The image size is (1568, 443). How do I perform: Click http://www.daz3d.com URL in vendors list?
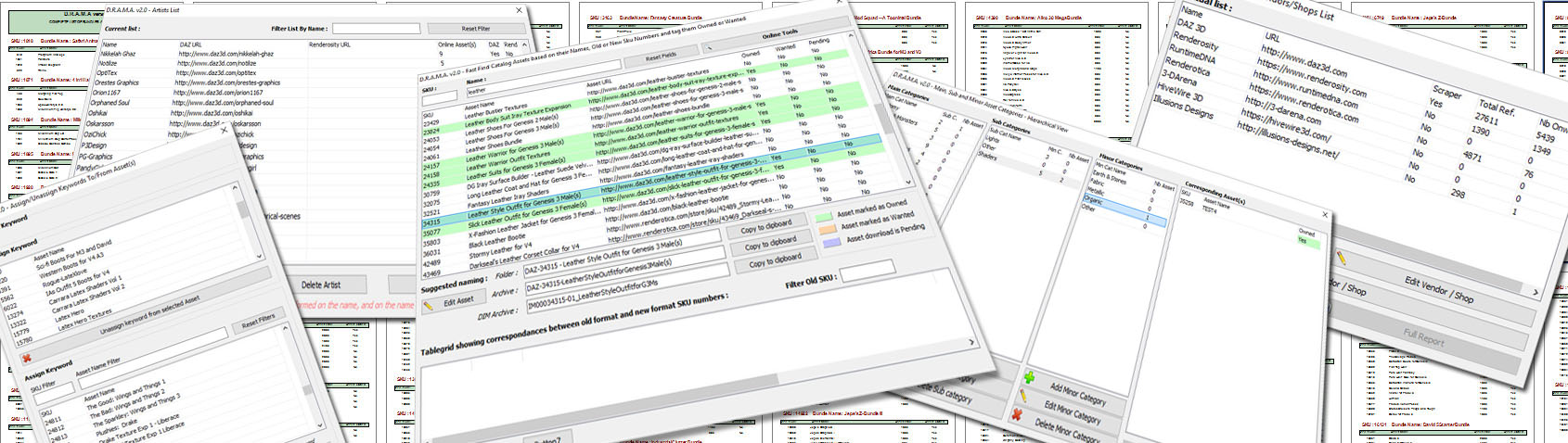pyautogui.click(x=1305, y=59)
